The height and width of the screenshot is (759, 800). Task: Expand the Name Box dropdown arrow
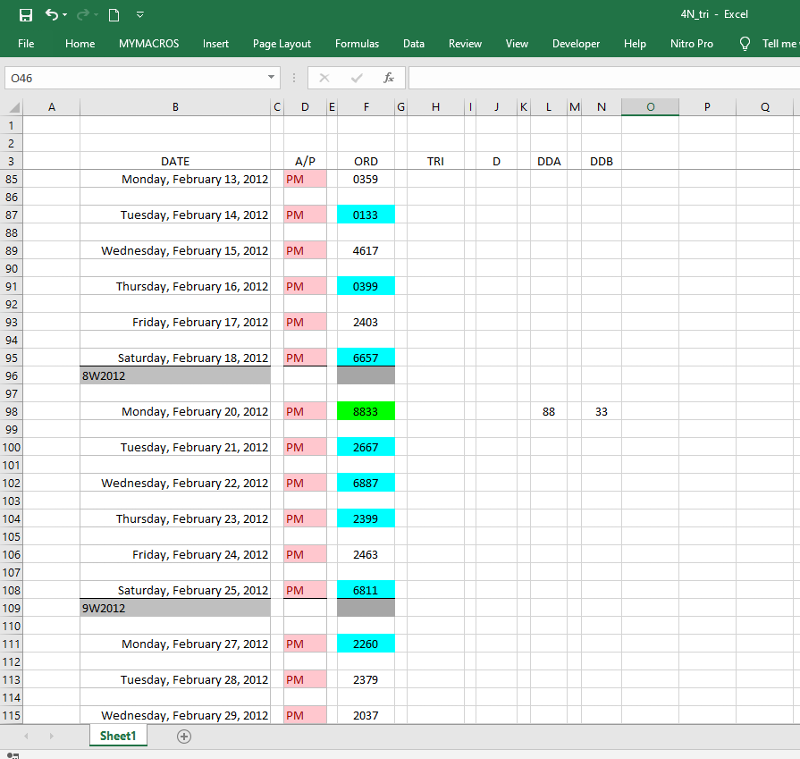coord(272,78)
